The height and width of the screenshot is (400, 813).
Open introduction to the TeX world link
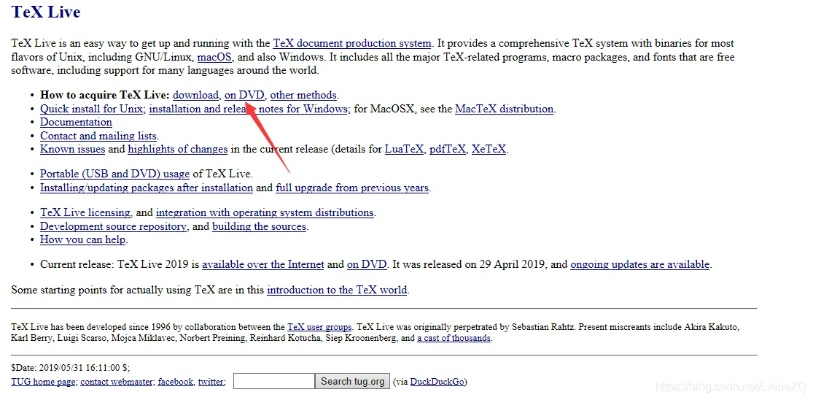337,290
